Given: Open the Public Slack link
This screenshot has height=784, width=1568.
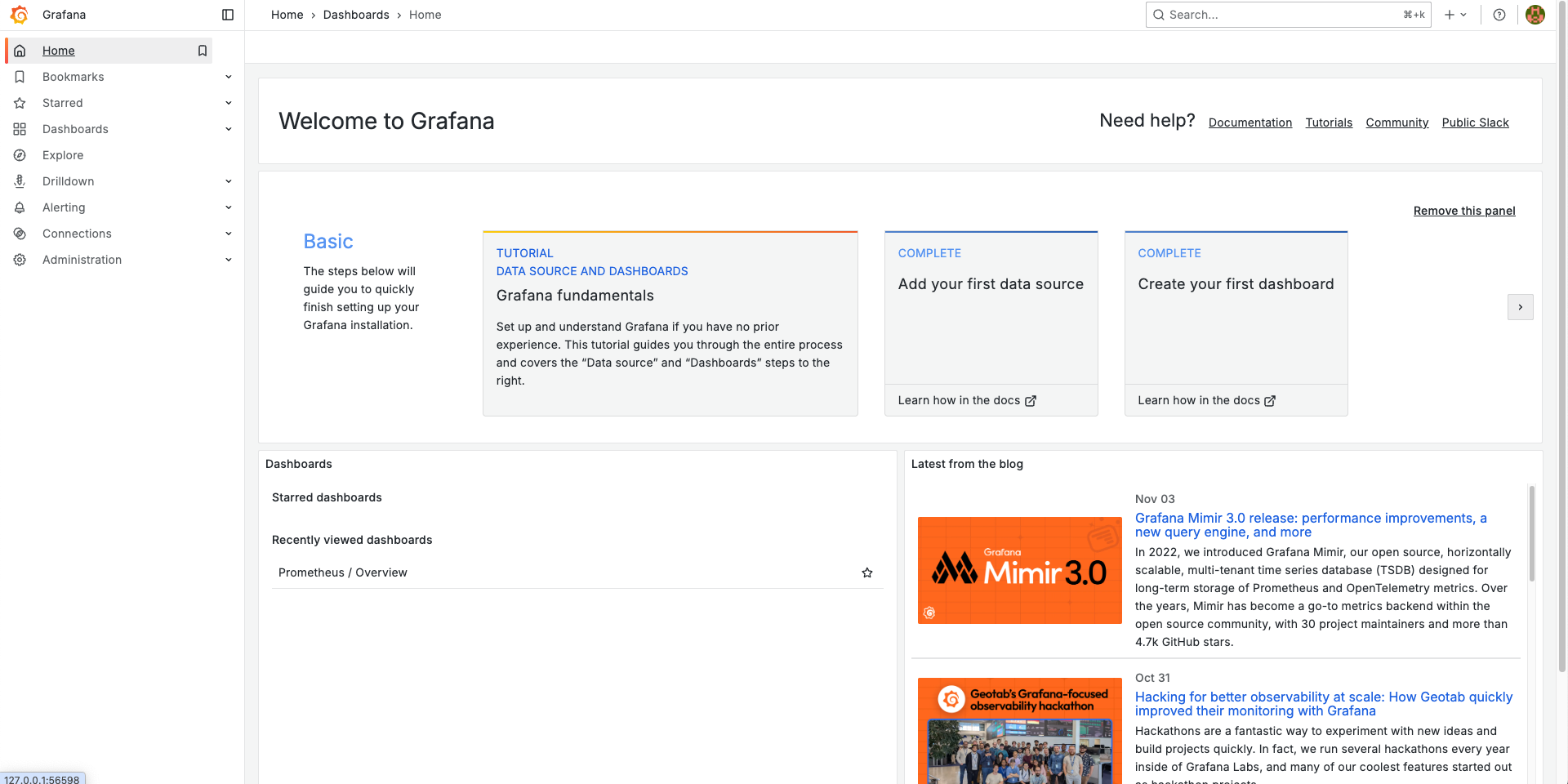Looking at the screenshot, I should coord(1476,122).
